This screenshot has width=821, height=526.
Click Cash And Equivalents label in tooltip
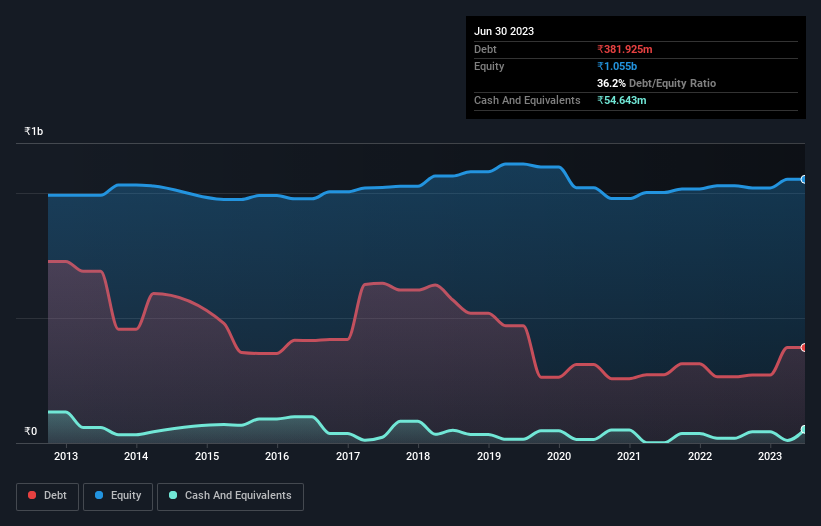(x=527, y=100)
